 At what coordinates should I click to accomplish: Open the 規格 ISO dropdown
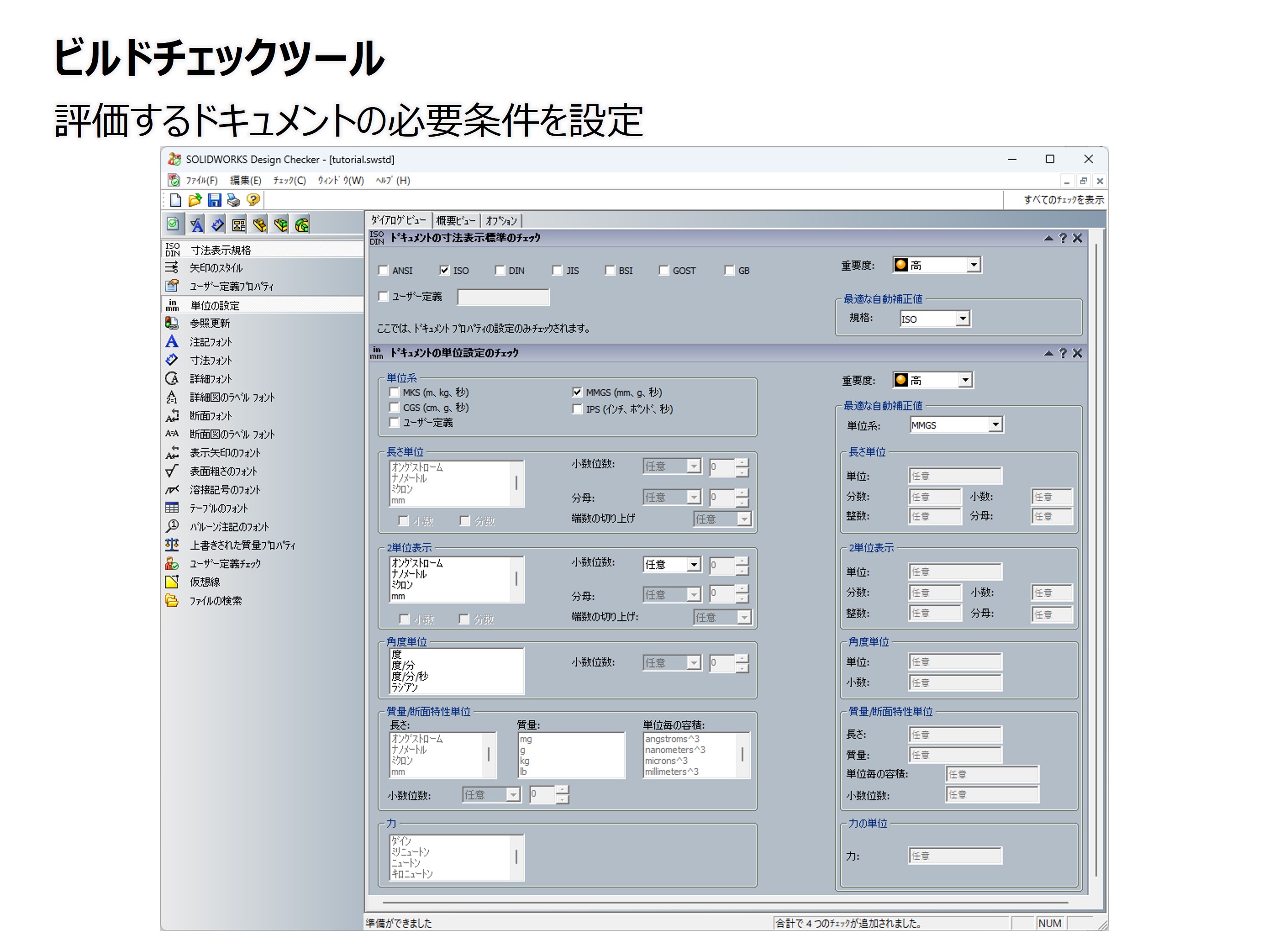pyautogui.click(x=963, y=318)
